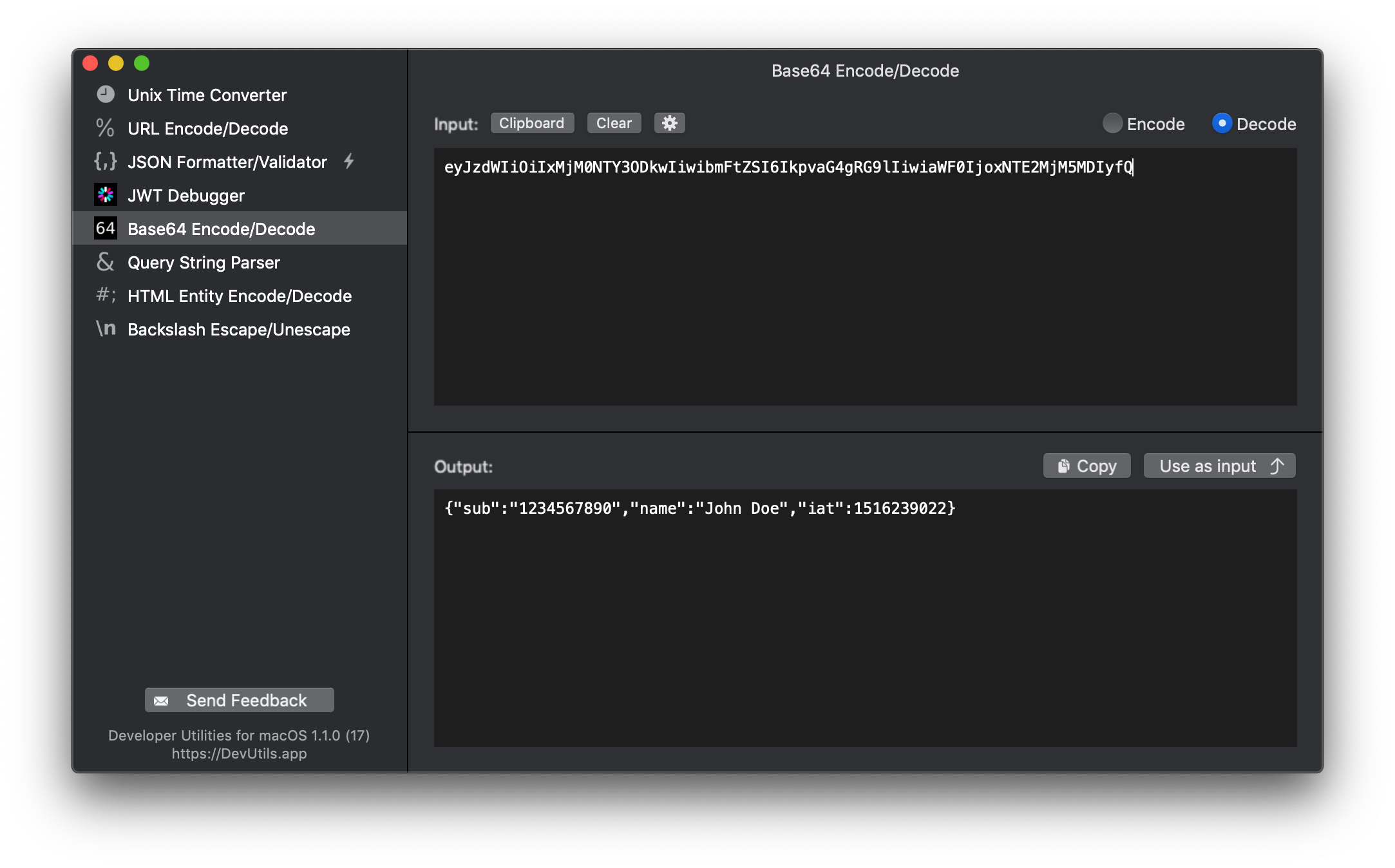The image size is (1395, 868).
Task: Click the HTML Entity hash icon
Action: point(106,295)
